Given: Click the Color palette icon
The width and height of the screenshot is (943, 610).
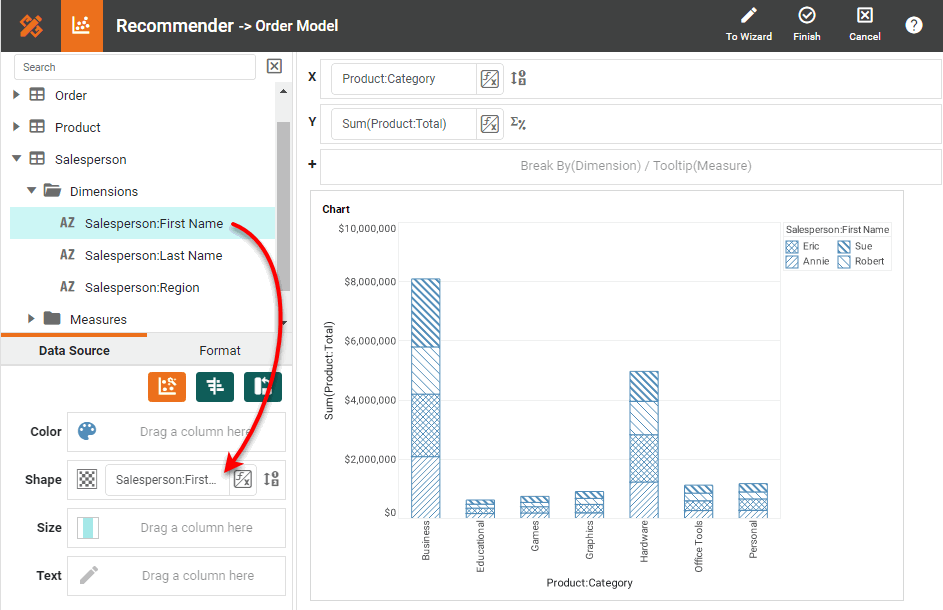Looking at the screenshot, I should pyautogui.click(x=88, y=431).
